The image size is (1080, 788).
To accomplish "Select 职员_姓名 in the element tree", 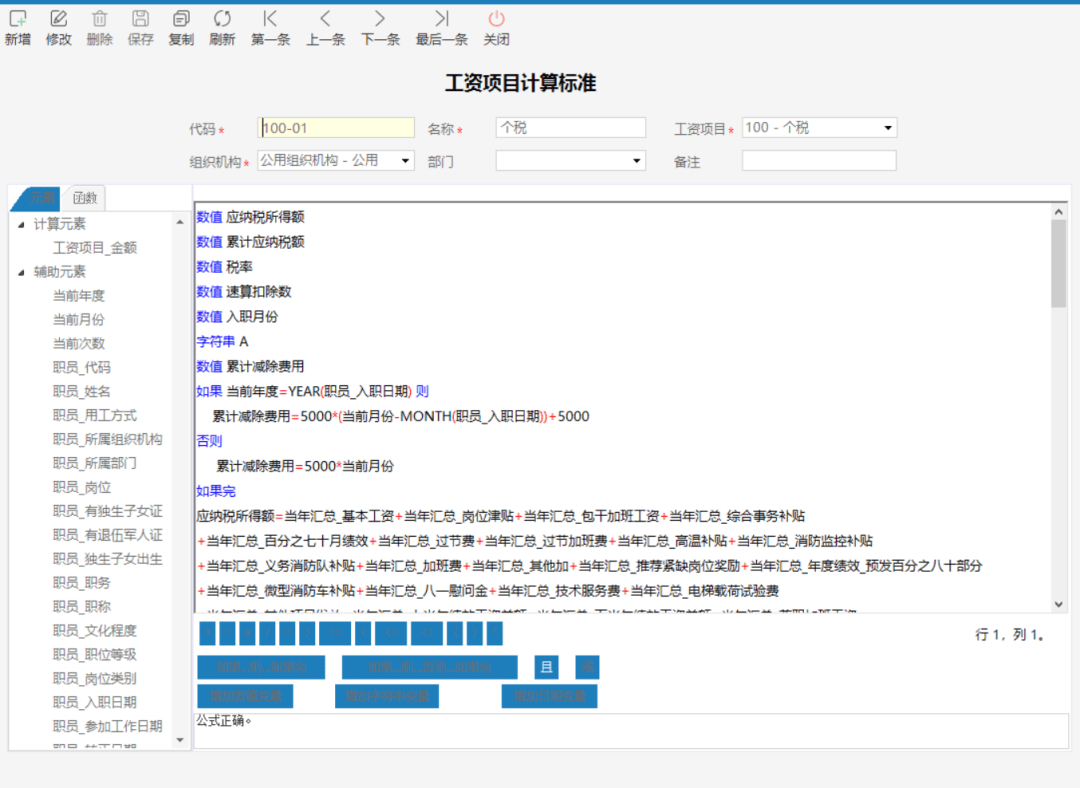I will point(81,391).
